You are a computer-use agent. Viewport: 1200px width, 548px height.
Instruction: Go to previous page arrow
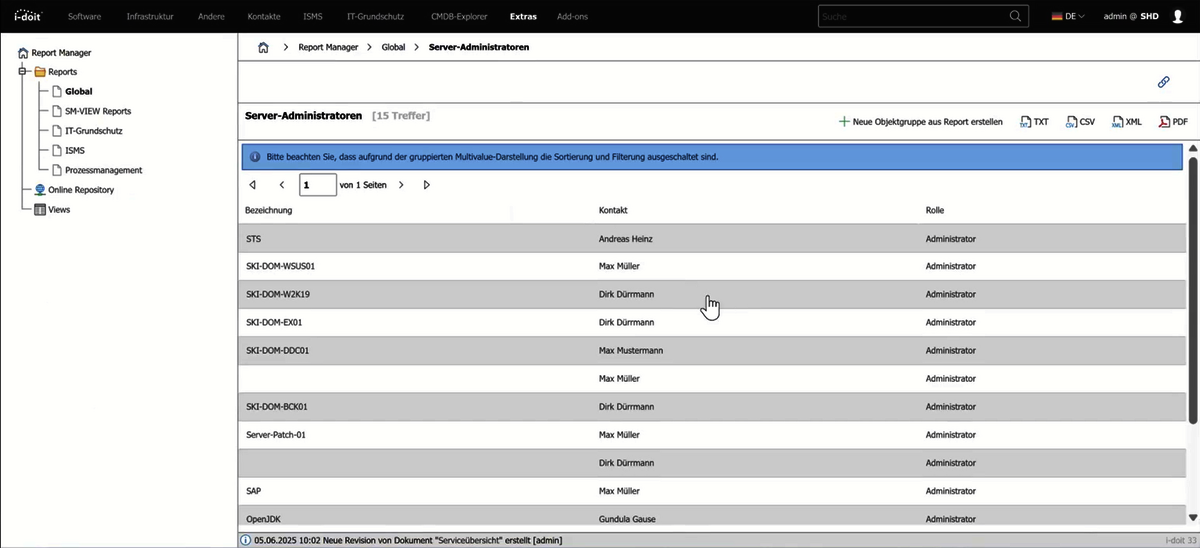282,185
